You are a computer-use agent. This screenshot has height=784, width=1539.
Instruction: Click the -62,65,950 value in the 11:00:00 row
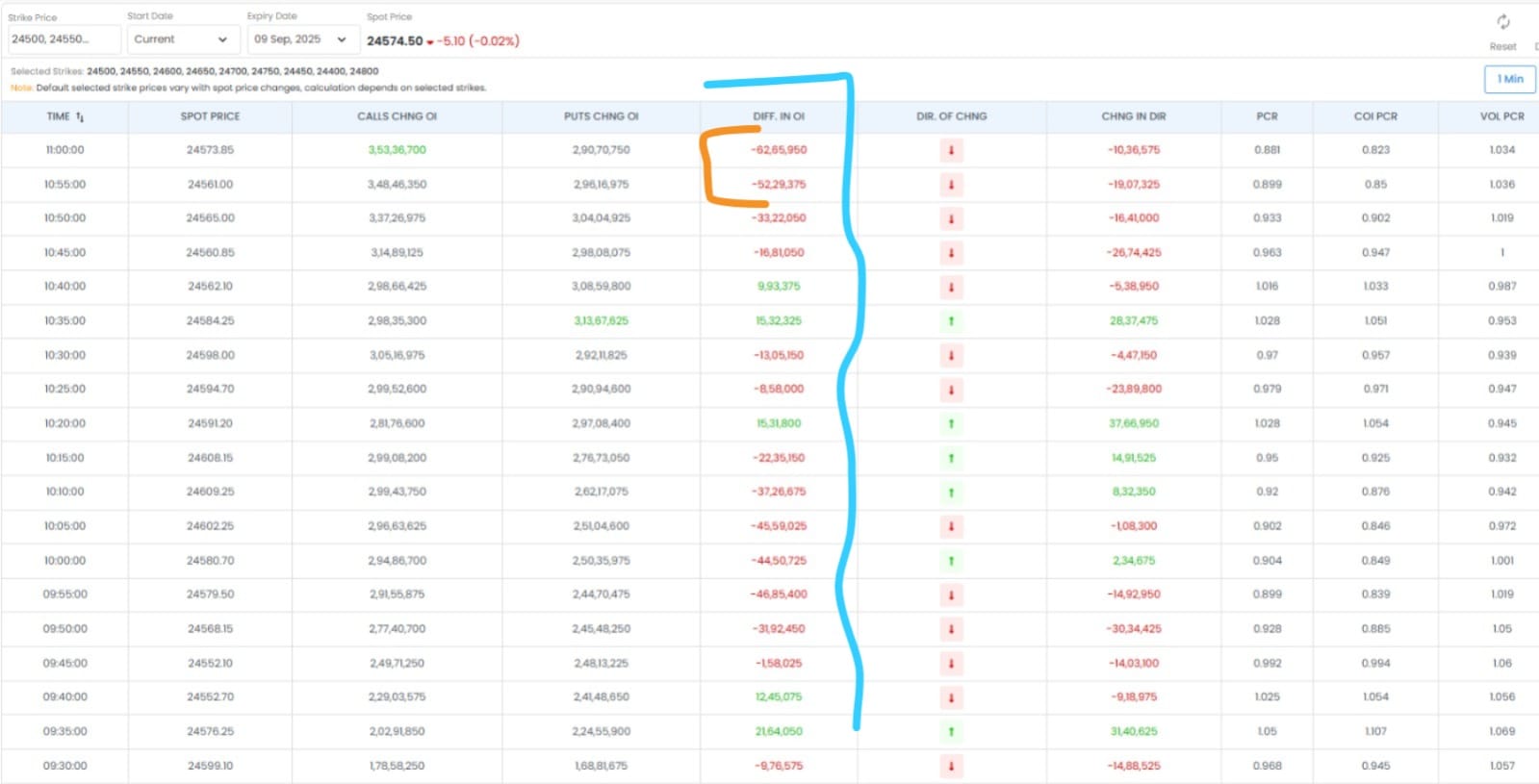780,150
